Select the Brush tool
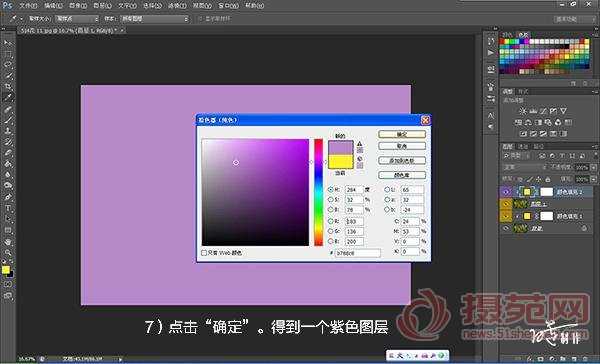600x364 pixels. coord(8,120)
